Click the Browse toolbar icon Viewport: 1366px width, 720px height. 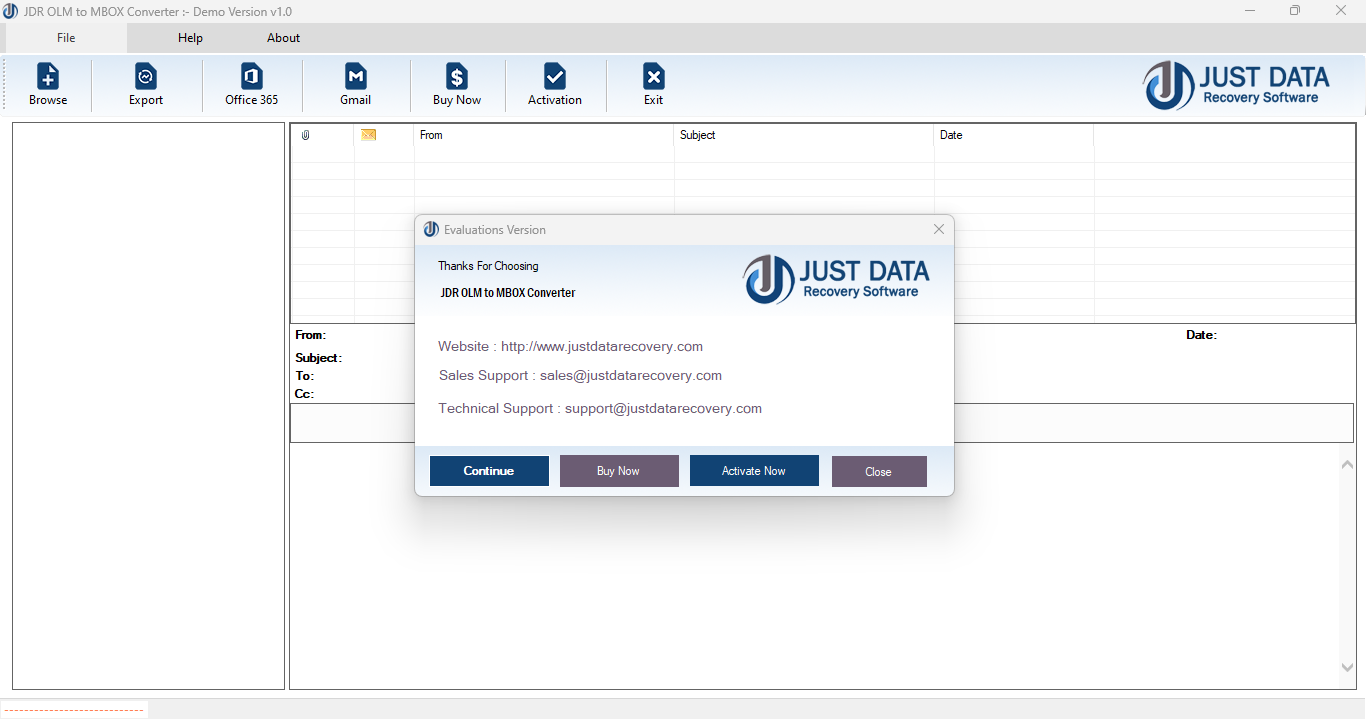click(48, 84)
